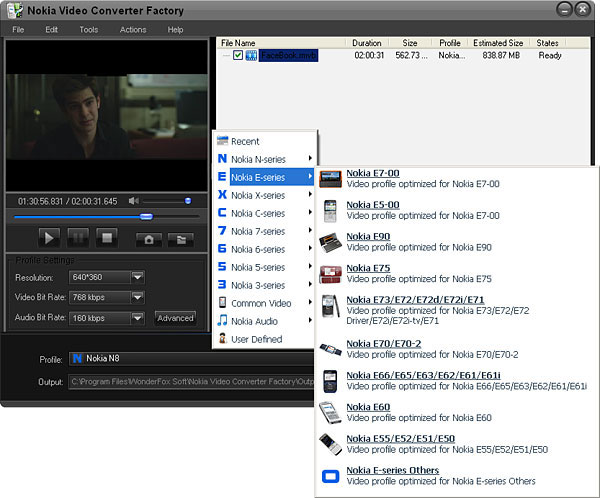Viewport: 600px width, 498px height.
Task: Click the Play button
Action: [x=48, y=237]
